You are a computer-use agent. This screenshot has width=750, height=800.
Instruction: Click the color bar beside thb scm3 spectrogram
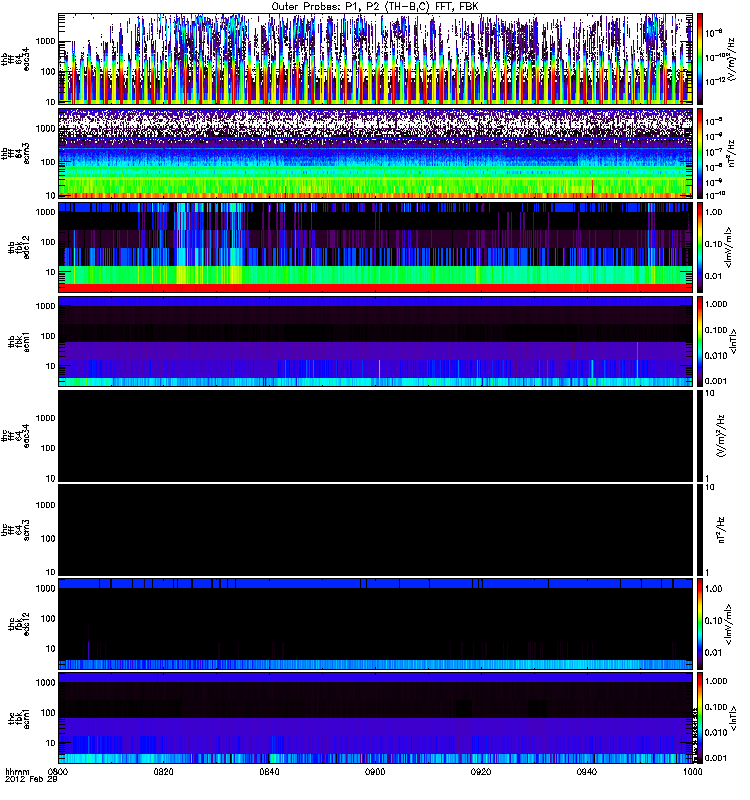[700, 152]
